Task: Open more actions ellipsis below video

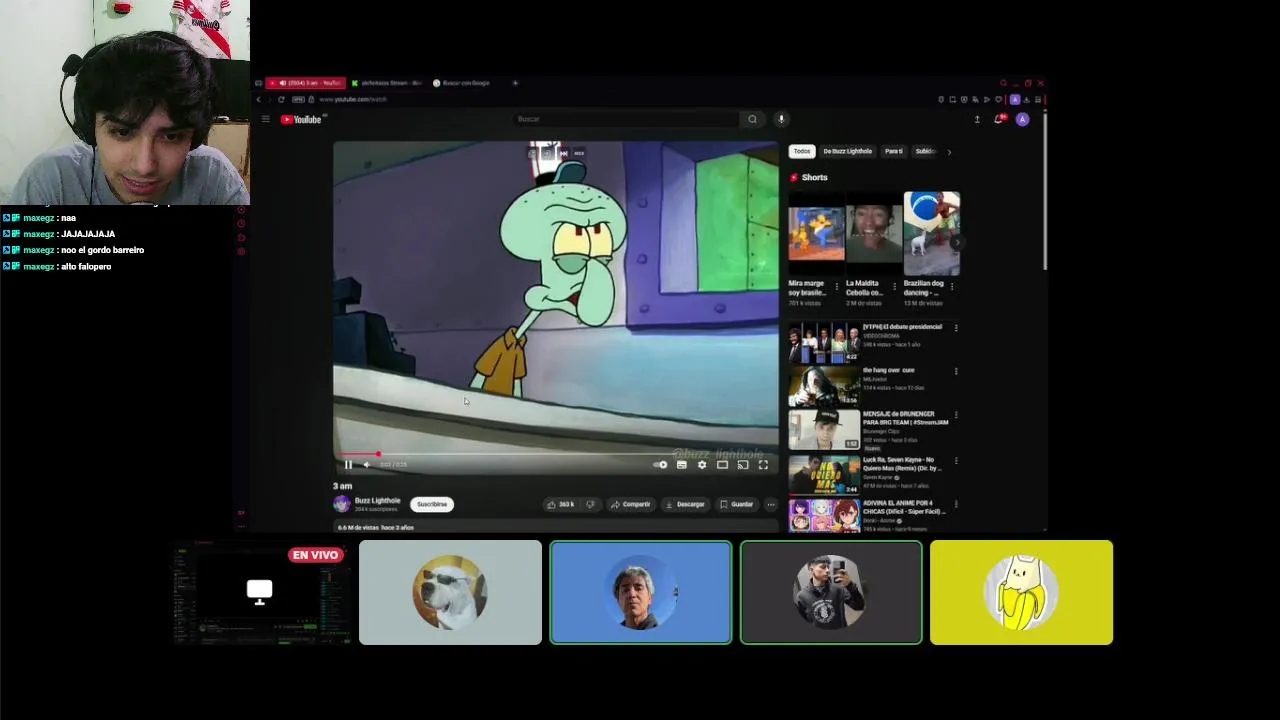Action: (771, 504)
